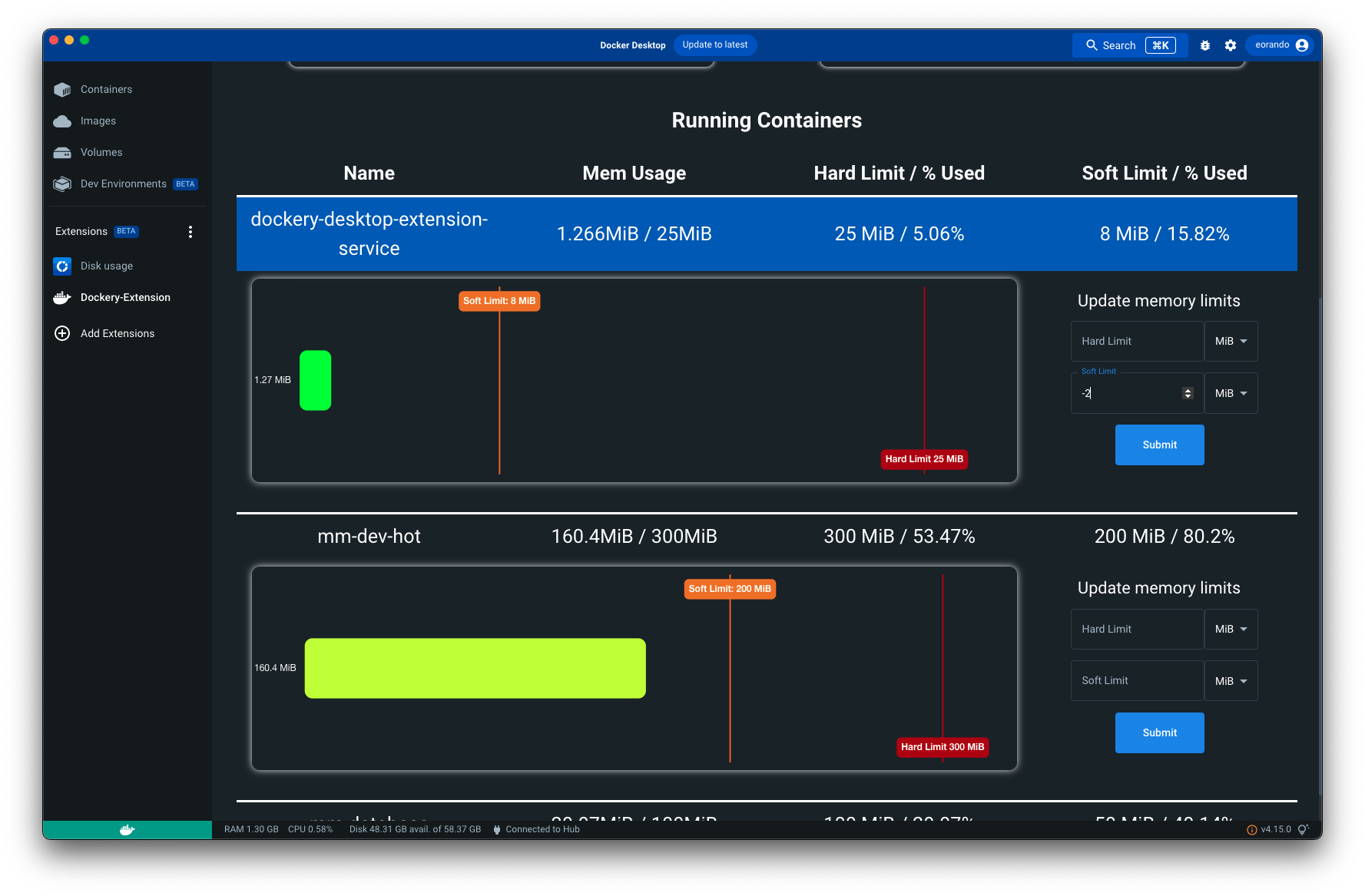Click the 300 MiB / 53.47% hard limit value

click(900, 537)
